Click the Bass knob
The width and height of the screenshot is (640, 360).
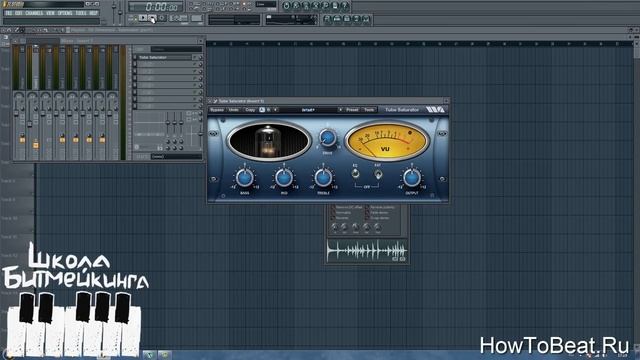pyautogui.click(x=244, y=178)
